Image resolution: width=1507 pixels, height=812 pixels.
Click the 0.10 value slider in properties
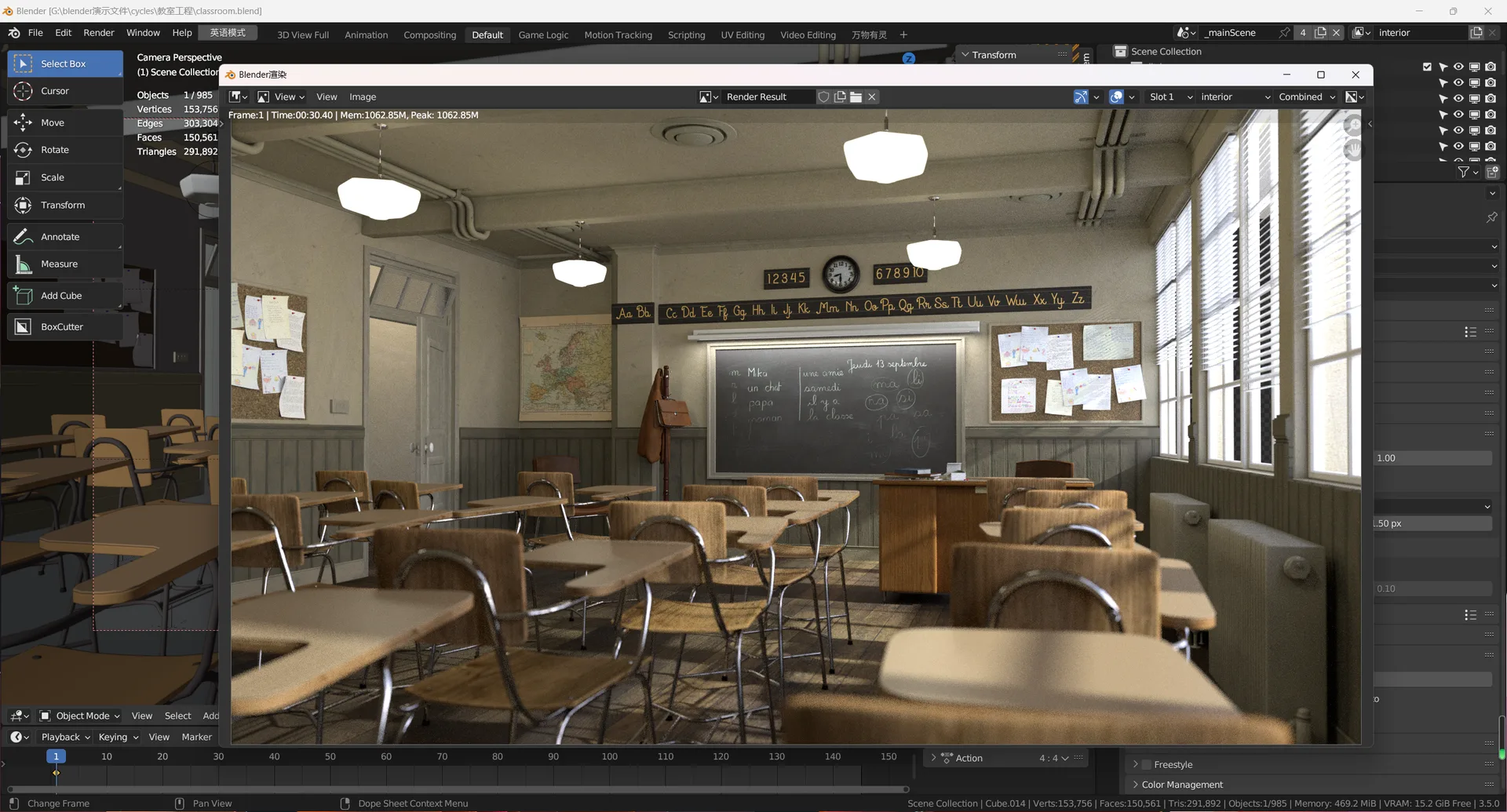1433,588
